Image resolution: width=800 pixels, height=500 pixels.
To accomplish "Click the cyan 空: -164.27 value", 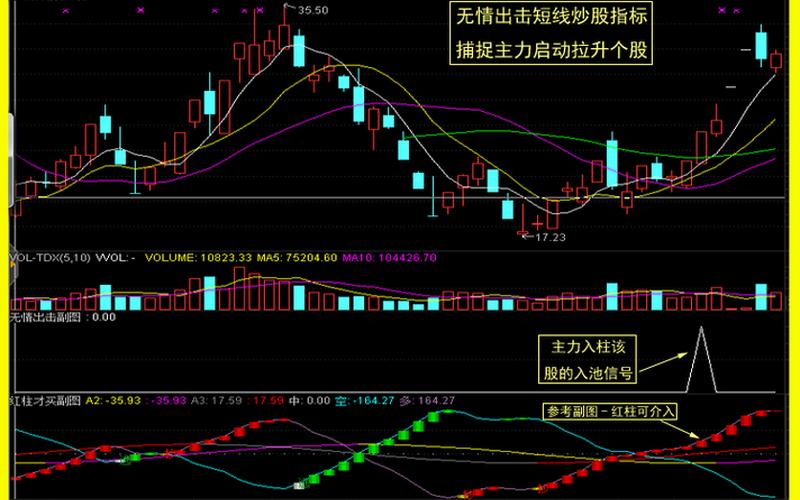I will coord(364,401).
